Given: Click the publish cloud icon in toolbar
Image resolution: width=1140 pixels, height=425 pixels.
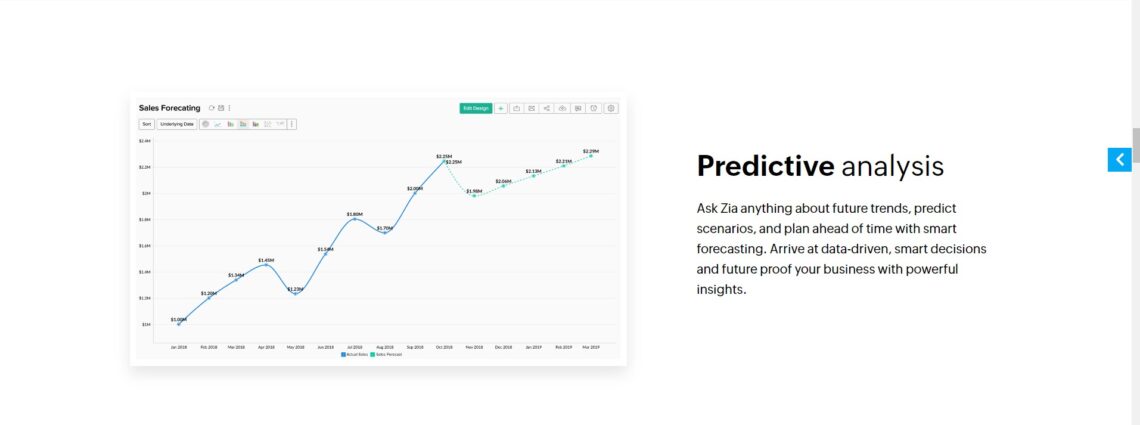Looking at the screenshot, I should coord(563,108).
